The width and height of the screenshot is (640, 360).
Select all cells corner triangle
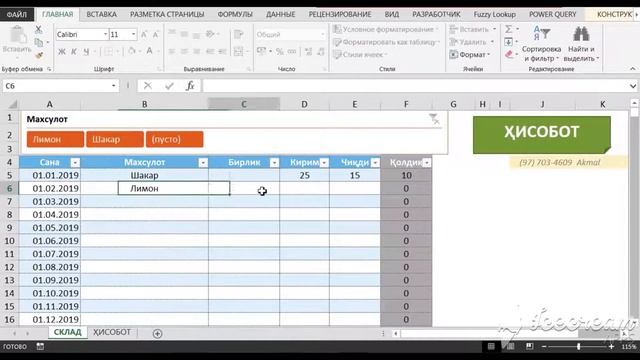[x=12, y=104]
